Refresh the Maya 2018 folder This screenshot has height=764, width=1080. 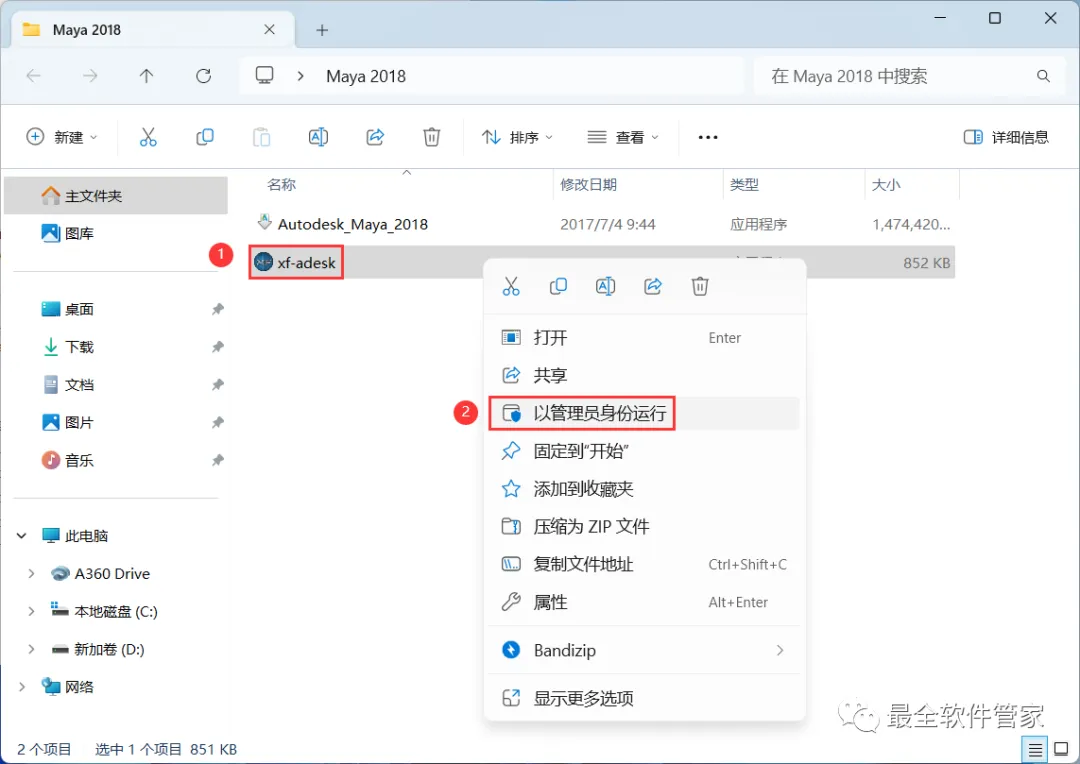click(203, 76)
